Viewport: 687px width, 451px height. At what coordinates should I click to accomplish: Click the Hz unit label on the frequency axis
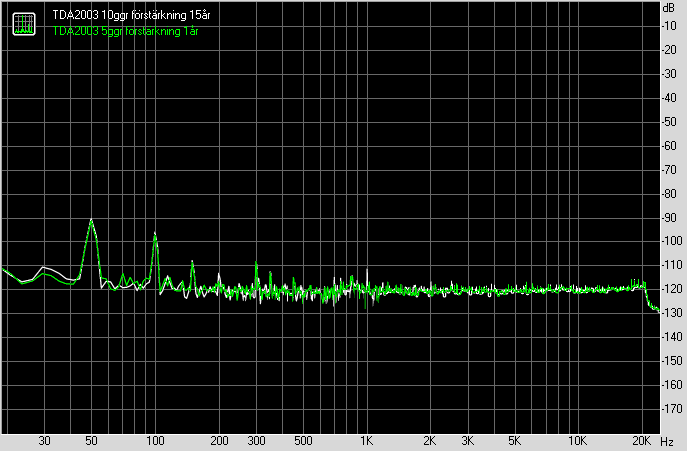(x=667, y=442)
